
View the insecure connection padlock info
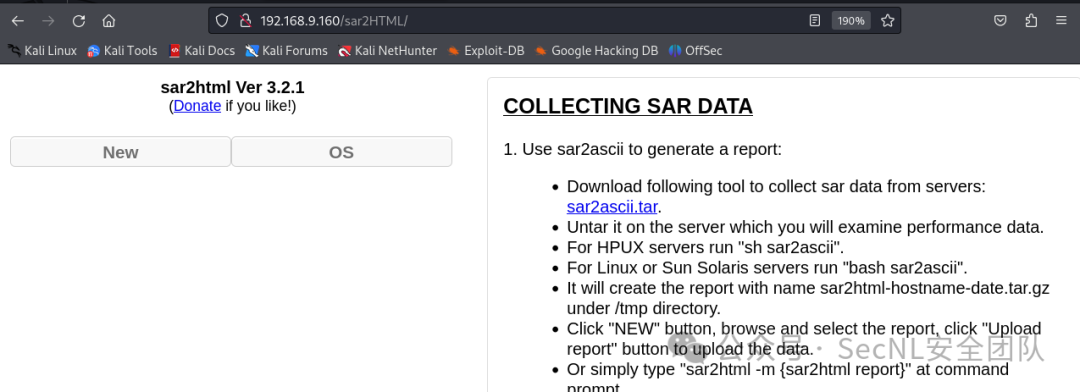click(245, 21)
